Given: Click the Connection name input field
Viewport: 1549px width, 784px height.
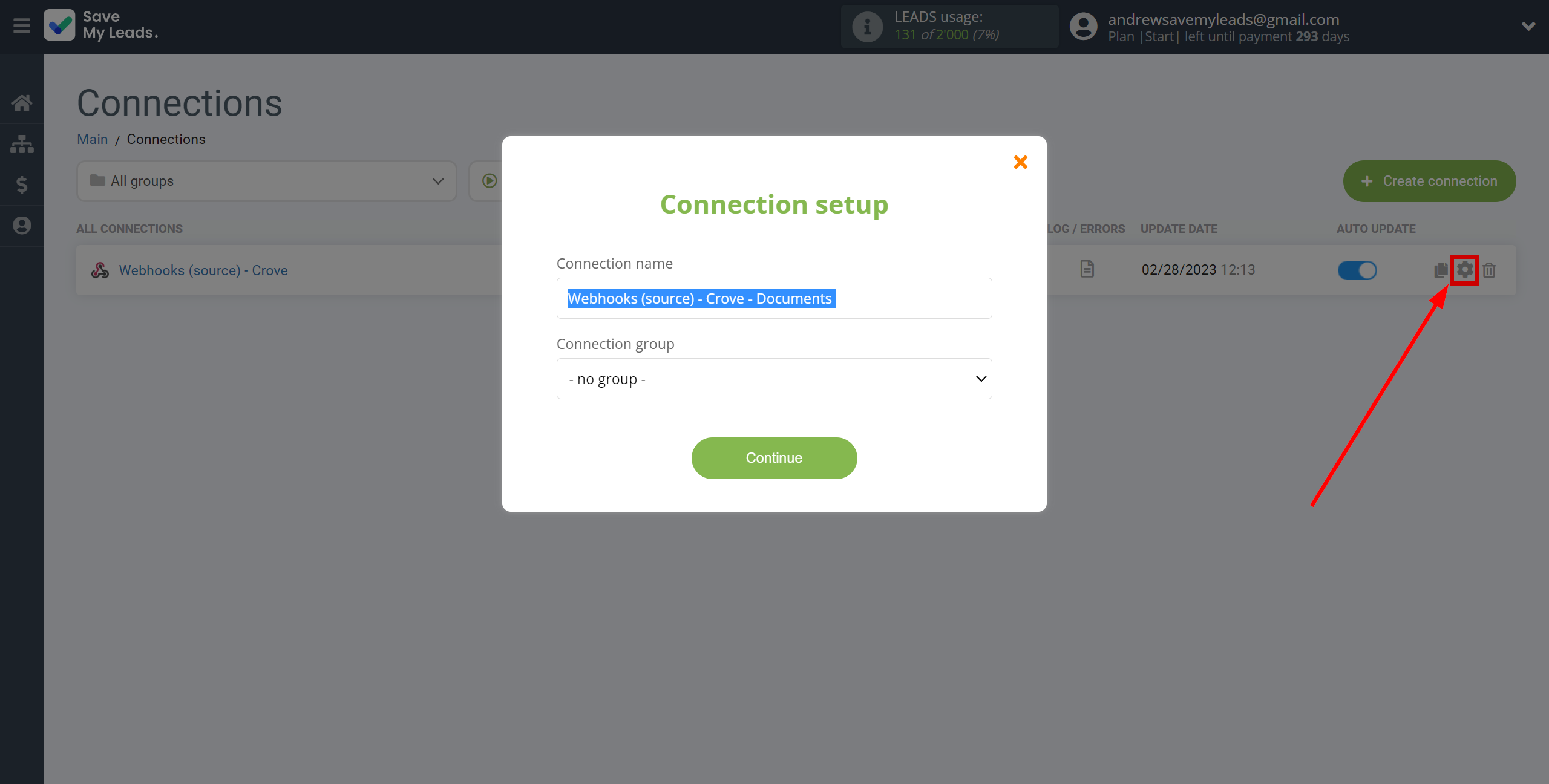Looking at the screenshot, I should click(x=774, y=298).
